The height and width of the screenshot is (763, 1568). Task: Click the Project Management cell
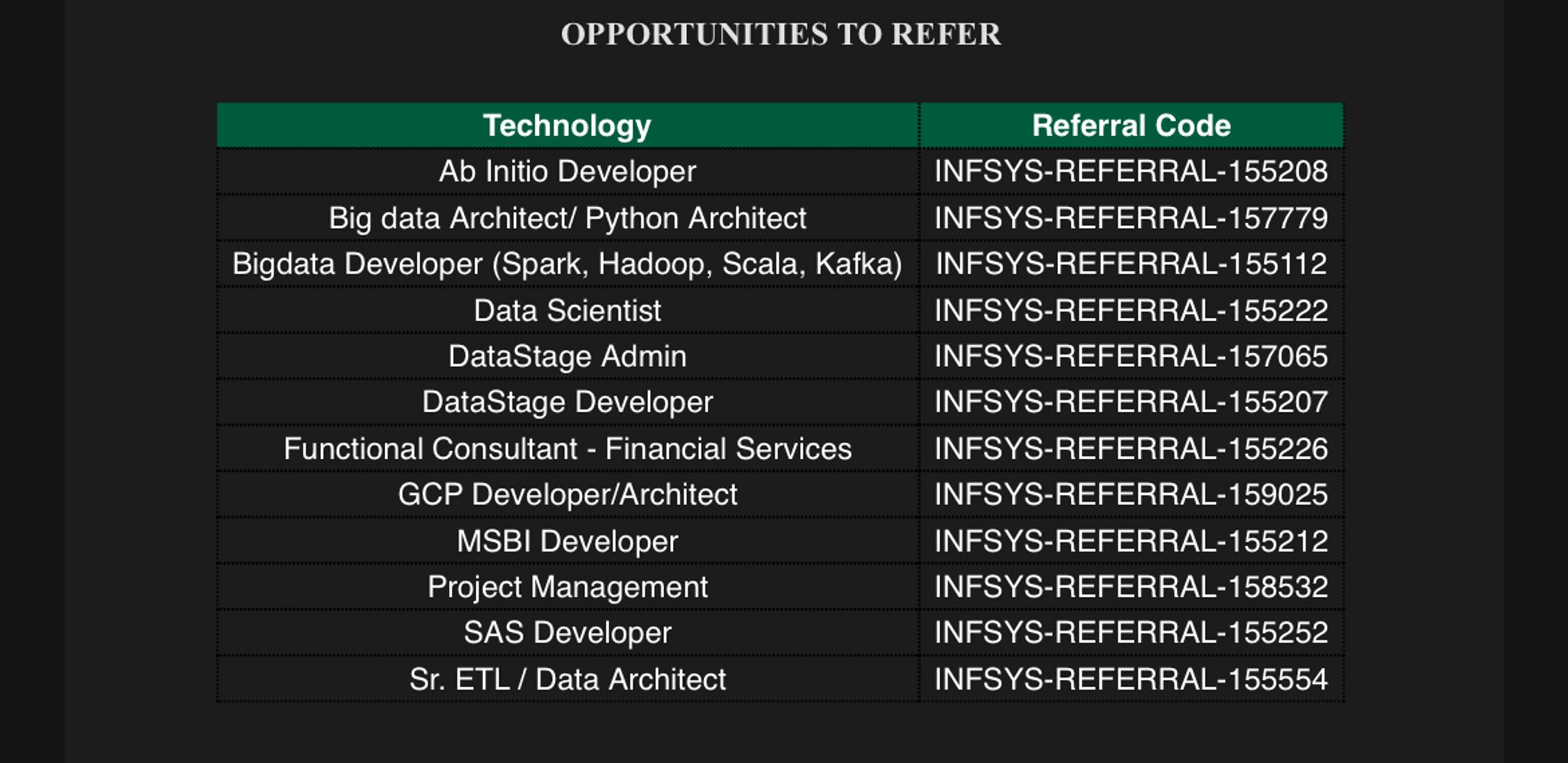[x=567, y=587]
